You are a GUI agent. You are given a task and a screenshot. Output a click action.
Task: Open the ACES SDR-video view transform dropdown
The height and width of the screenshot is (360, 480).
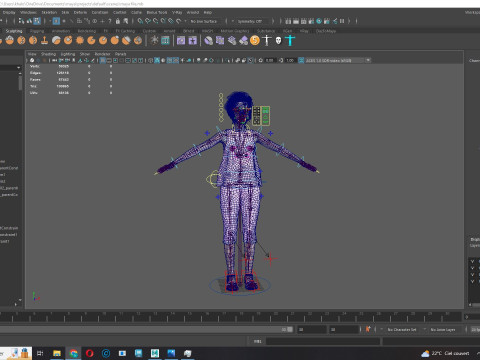[x=338, y=60]
